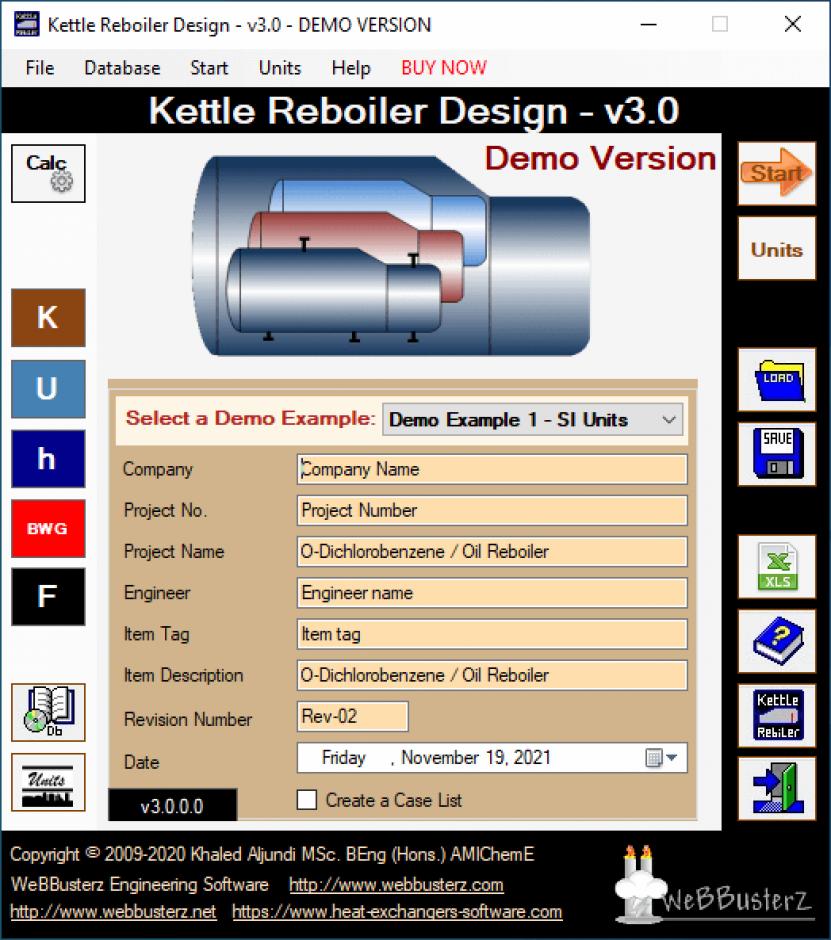Image resolution: width=831 pixels, height=940 pixels.
Task: Export with the XLS Excel icon
Action: point(776,567)
